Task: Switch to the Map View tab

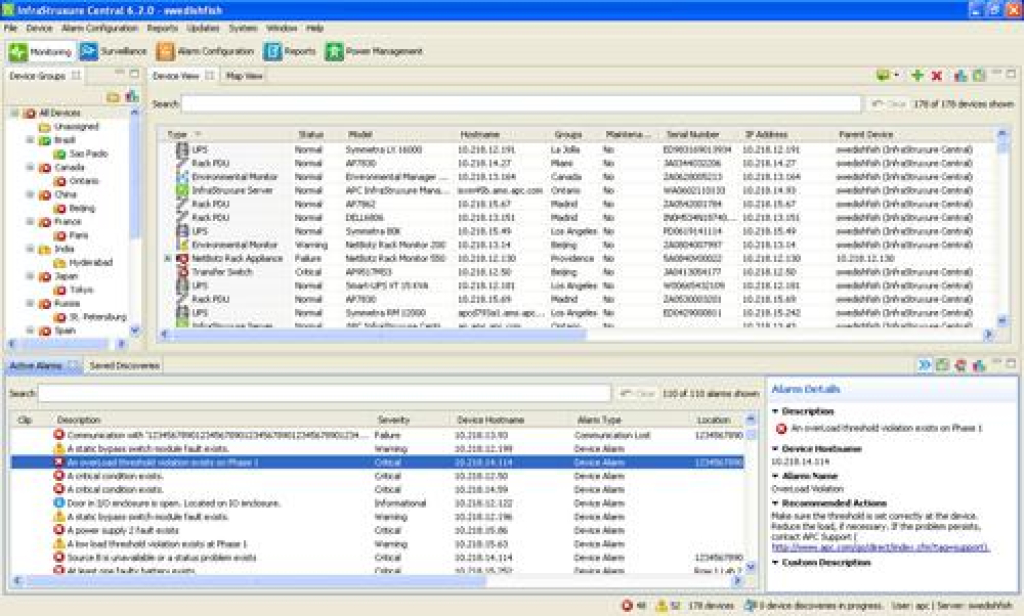Action: (244, 76)
